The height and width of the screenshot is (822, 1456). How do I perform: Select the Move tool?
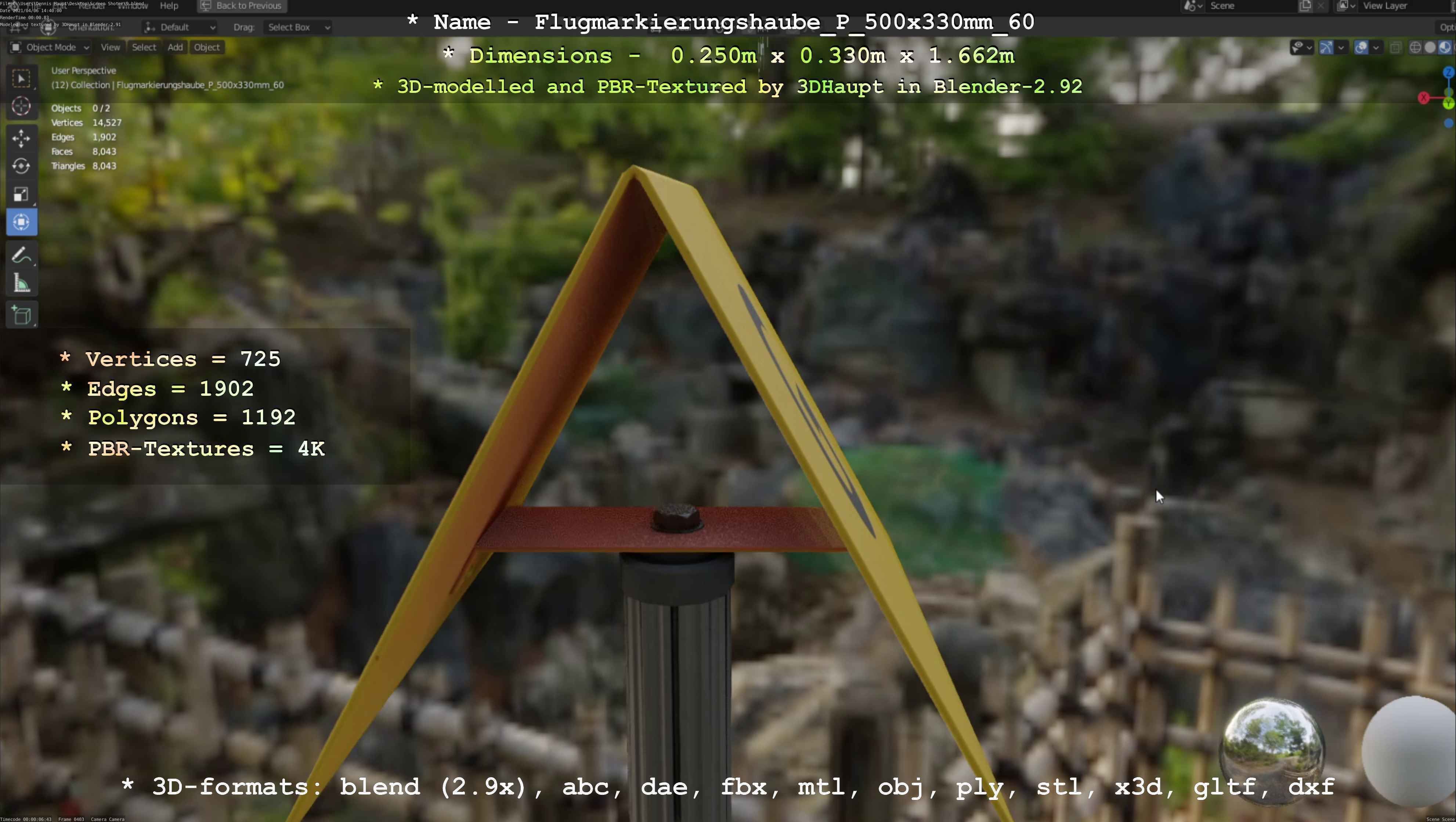pyautogui.click(x=21, y=138)
